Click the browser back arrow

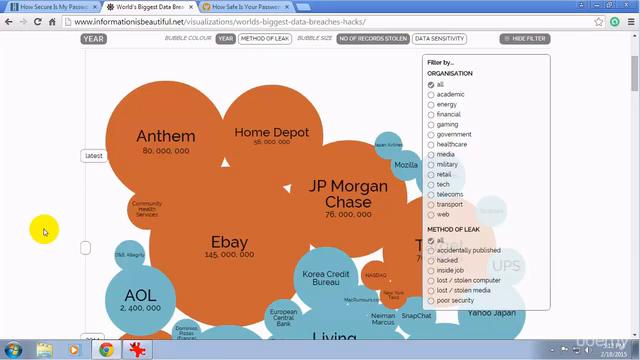(x=9, y=22)
